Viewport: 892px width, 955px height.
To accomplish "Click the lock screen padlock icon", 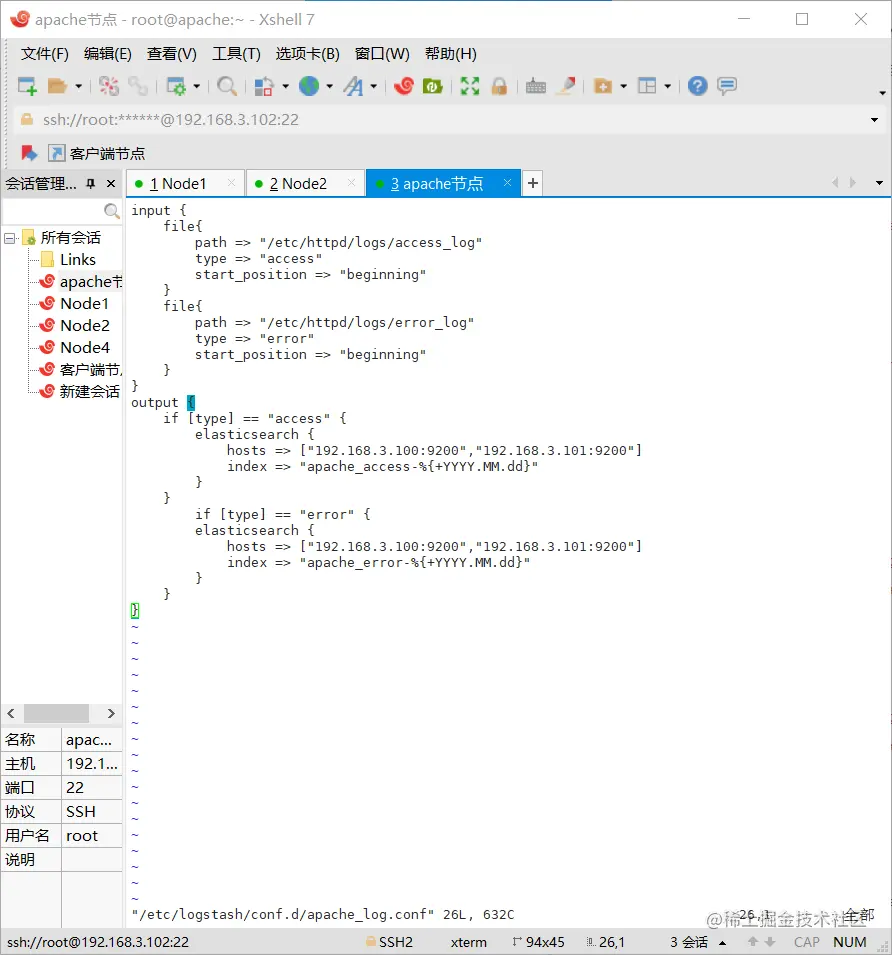I will point(499,86).
